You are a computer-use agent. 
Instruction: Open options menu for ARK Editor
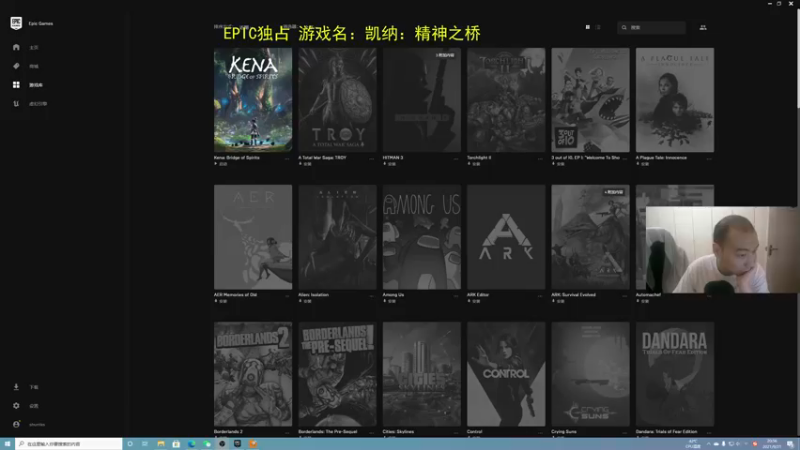point(540,295)
